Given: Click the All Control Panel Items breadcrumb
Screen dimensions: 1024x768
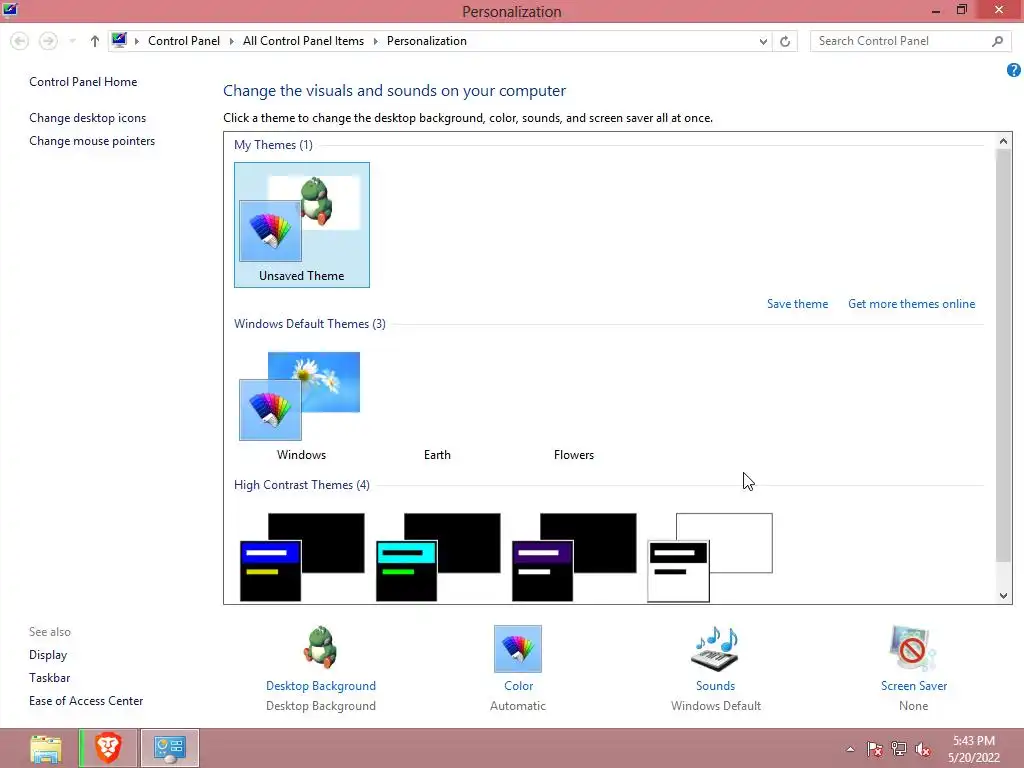Looking at the screenshot, I should click(x=304, y=40).
